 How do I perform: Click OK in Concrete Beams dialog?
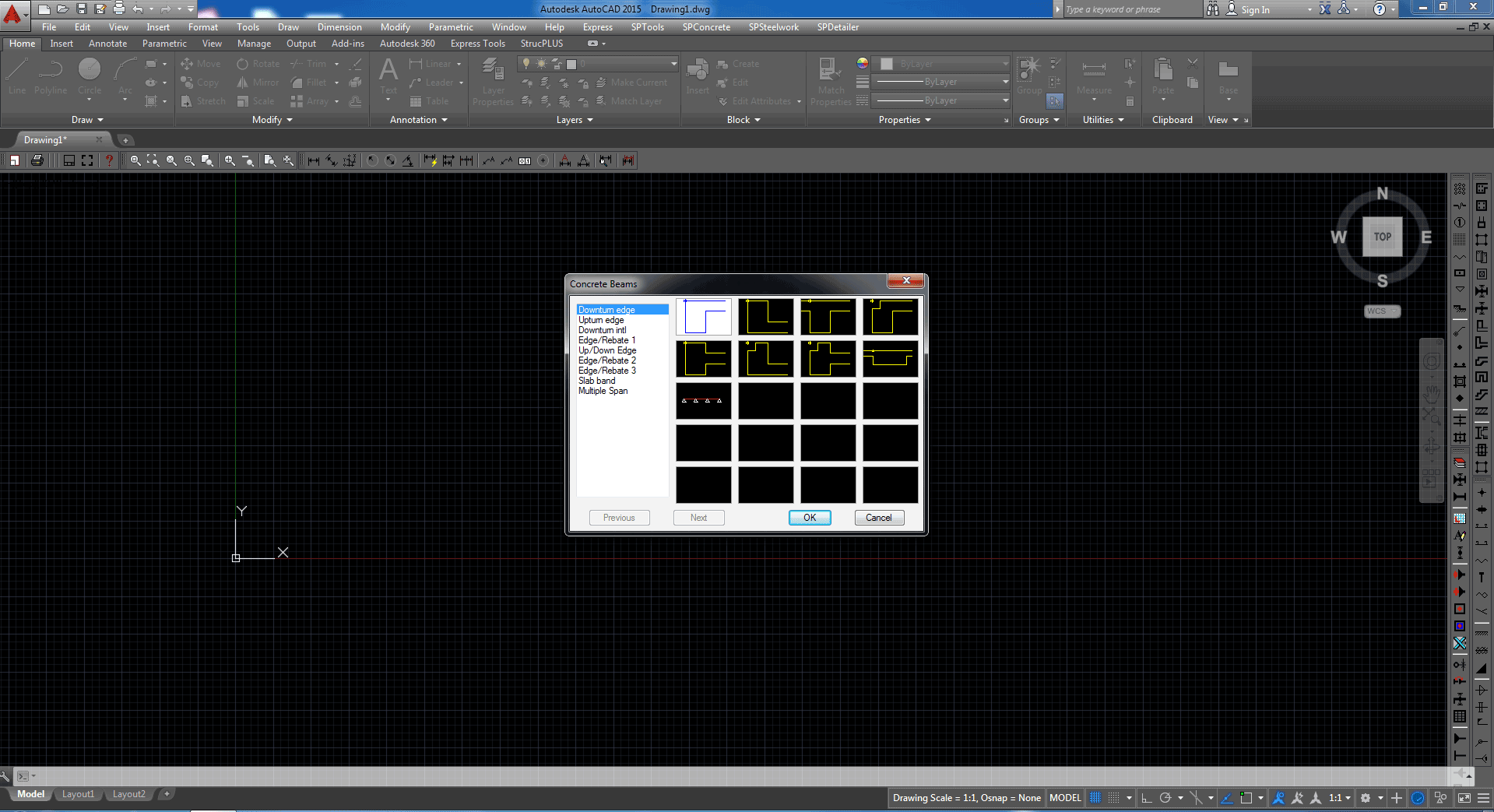tap(810, 518)
